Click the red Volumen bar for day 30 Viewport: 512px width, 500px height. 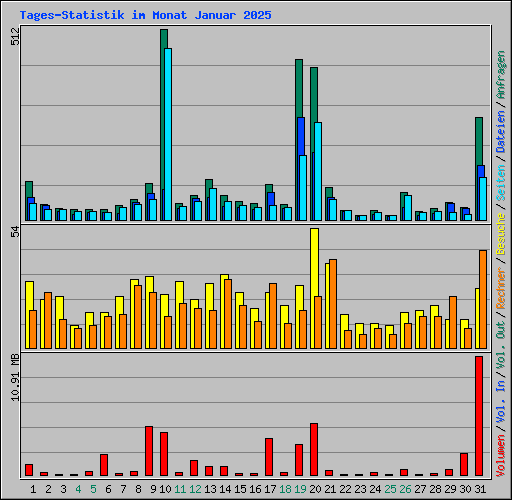click(464, 464)
